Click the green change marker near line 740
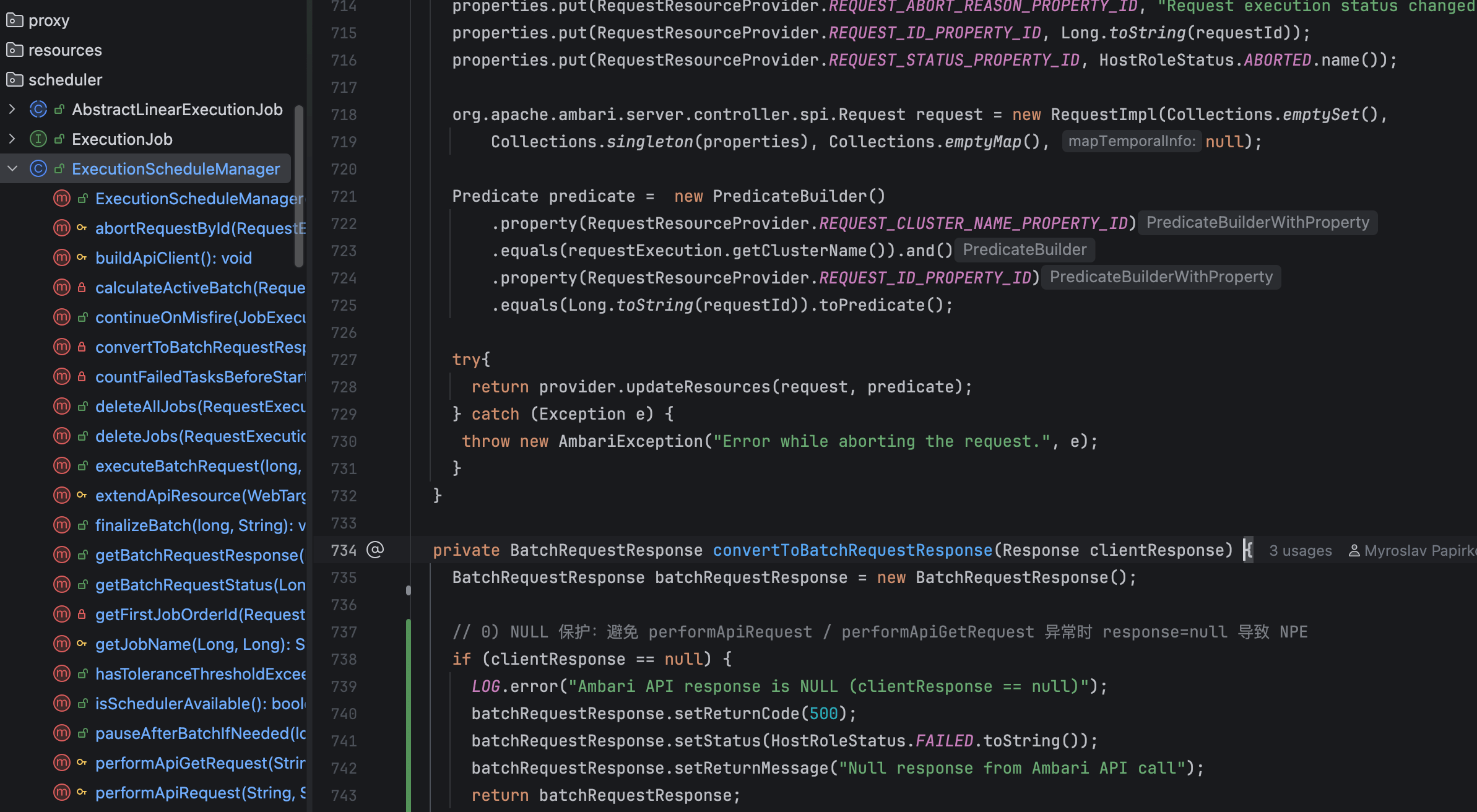 click(x=408, y=714)
